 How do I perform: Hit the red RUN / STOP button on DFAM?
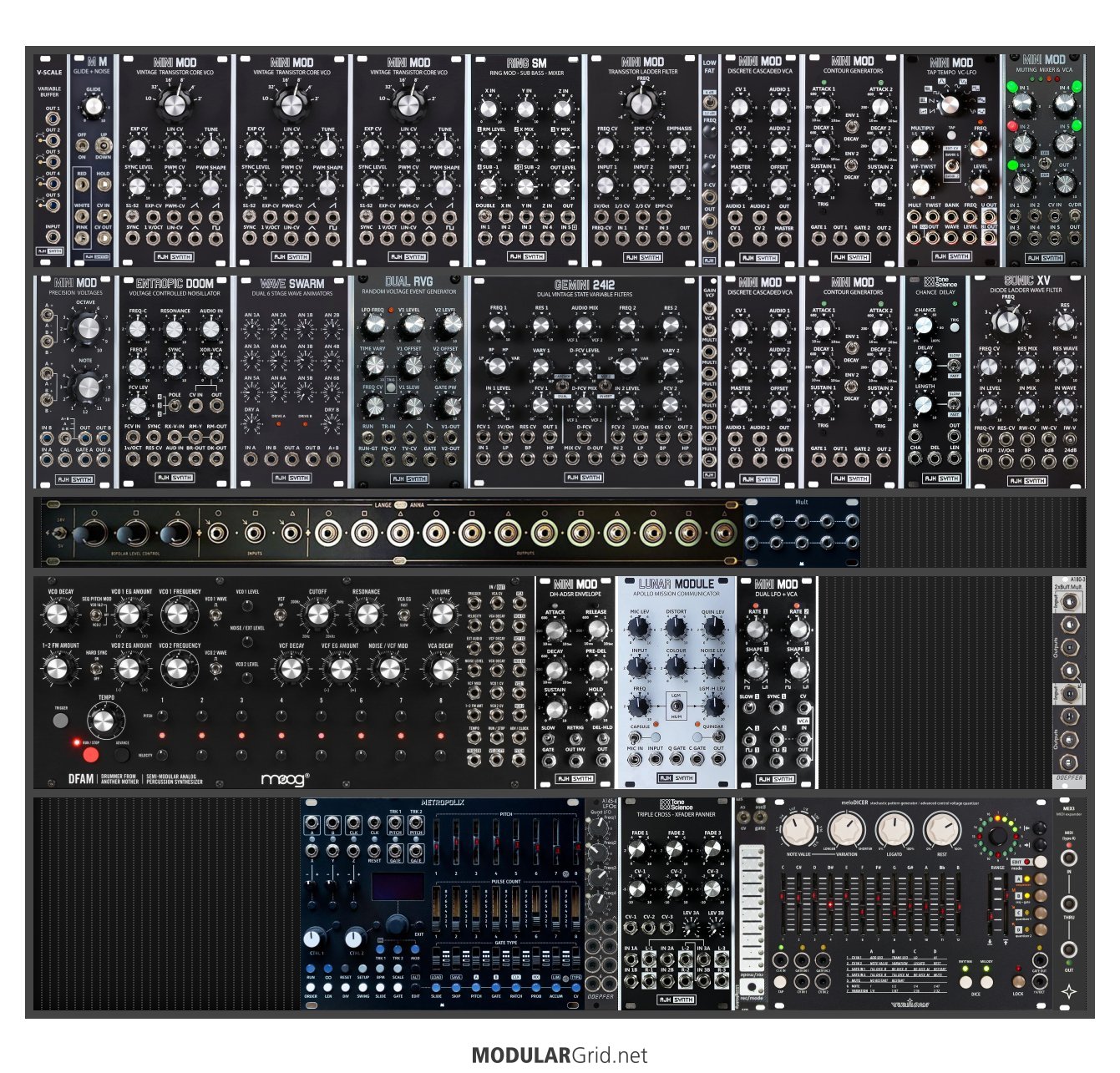[x=90, y=755]
